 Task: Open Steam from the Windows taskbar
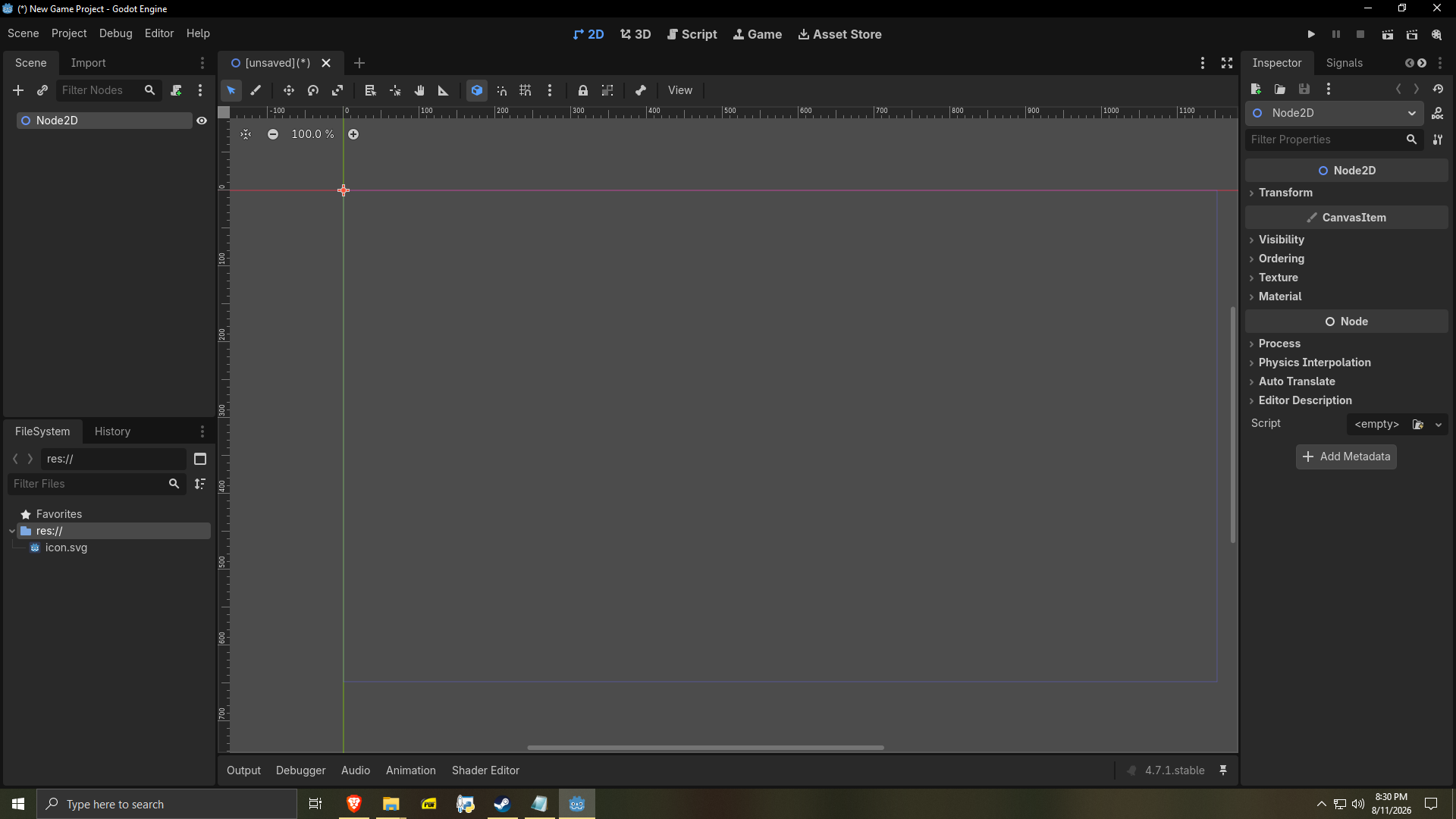coord(502,804)
